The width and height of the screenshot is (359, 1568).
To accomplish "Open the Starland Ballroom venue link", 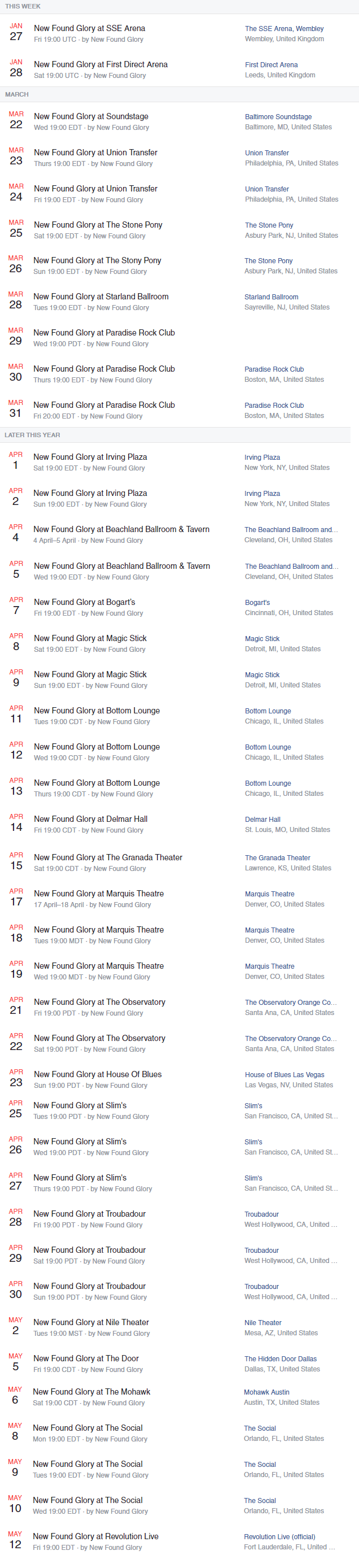I will (x=272, y=297).
